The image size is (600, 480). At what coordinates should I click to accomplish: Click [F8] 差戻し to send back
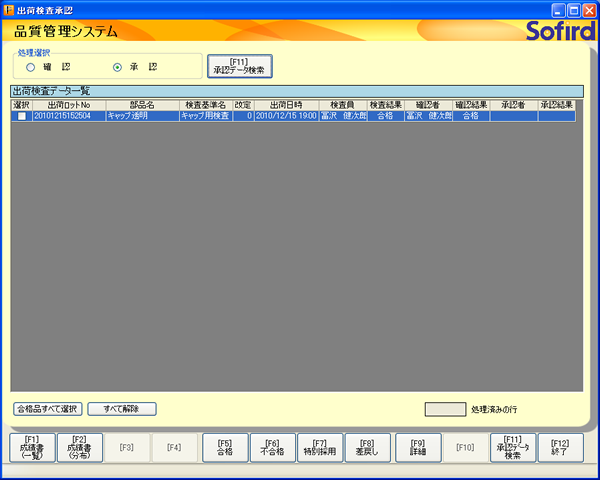tap(367, 446)
